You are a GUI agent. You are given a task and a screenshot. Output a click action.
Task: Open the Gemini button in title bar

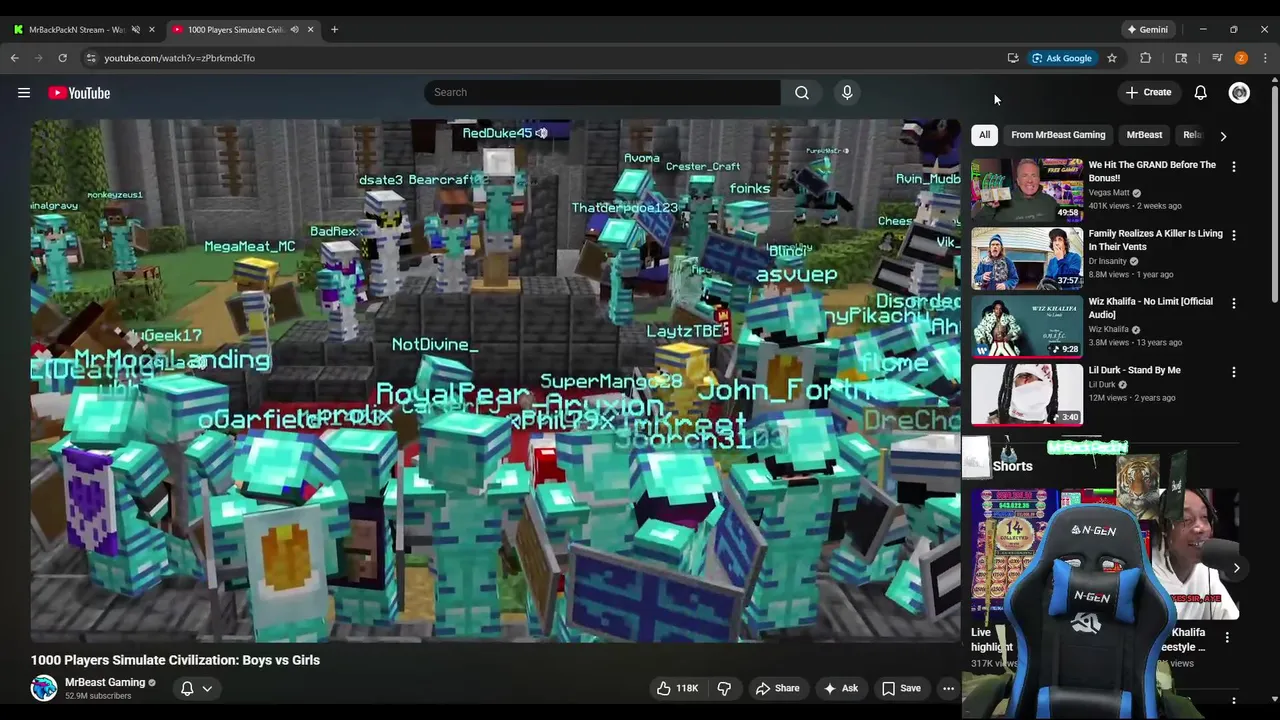point(1147,29)
